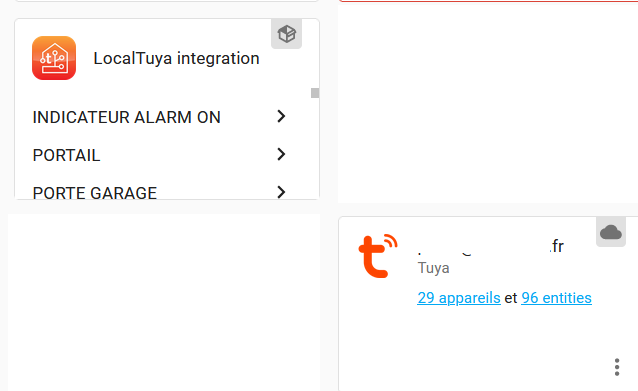Click the LocalTuya list scrollbar thumb
638x391 pixels.
pyautogui.click(x=315, y=93)
